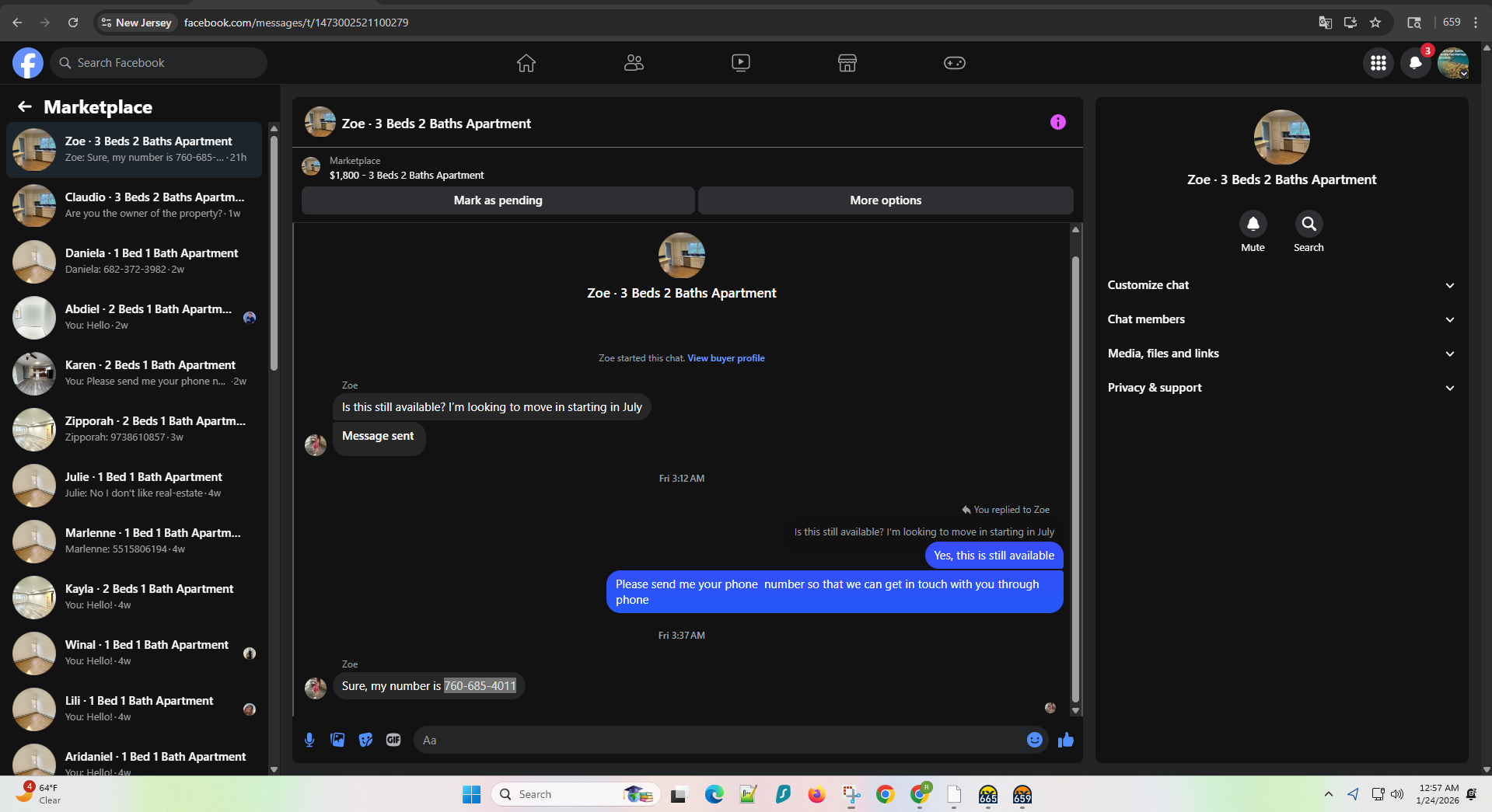Expand Chat members section

1281,319
